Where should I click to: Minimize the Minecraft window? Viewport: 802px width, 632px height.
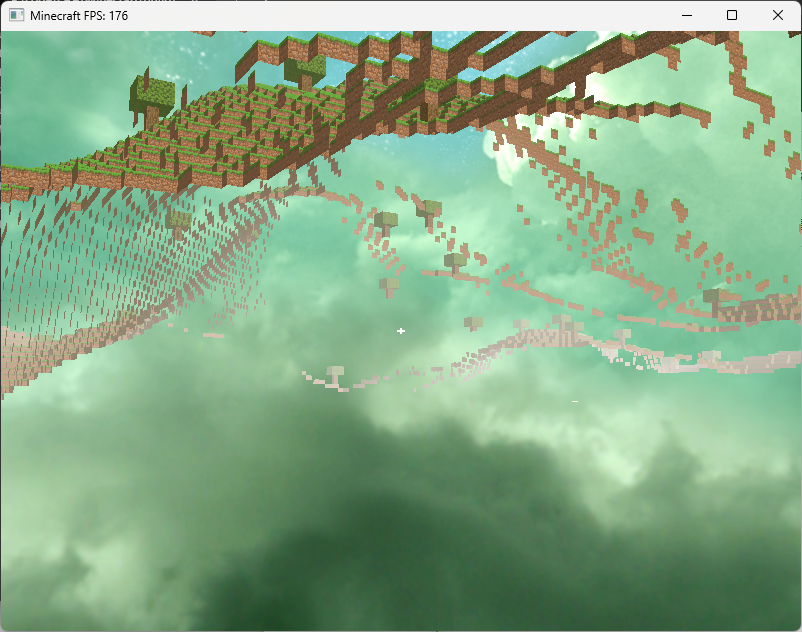tap(686, 16)
